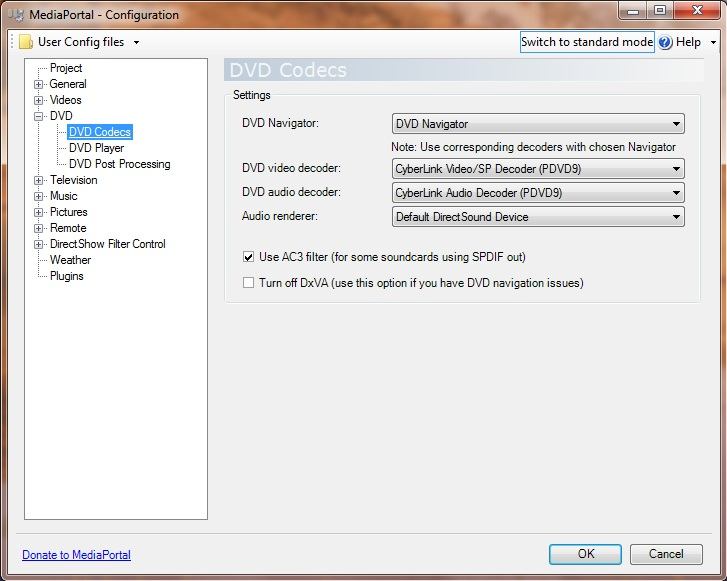Click the blue Help question mark icon
The height and width of the screenshot is (581, 727).
[665, 42]
